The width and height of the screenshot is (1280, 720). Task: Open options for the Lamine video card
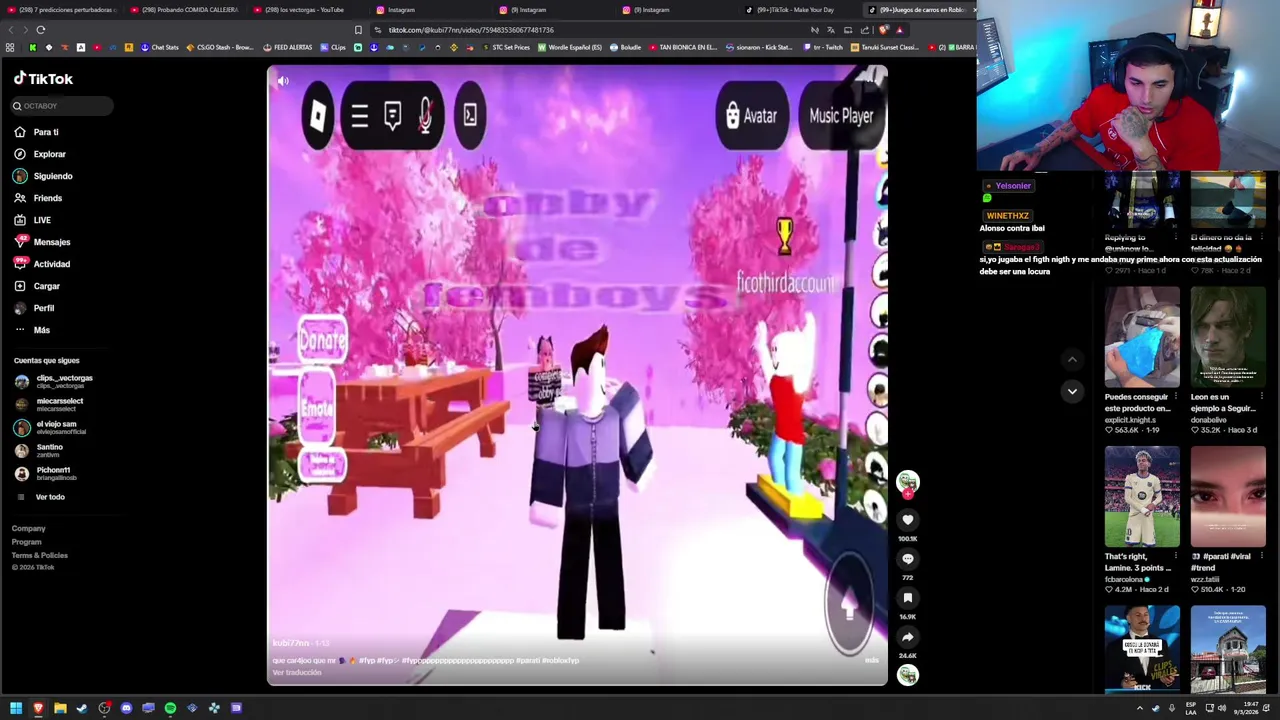(1176, 557)
